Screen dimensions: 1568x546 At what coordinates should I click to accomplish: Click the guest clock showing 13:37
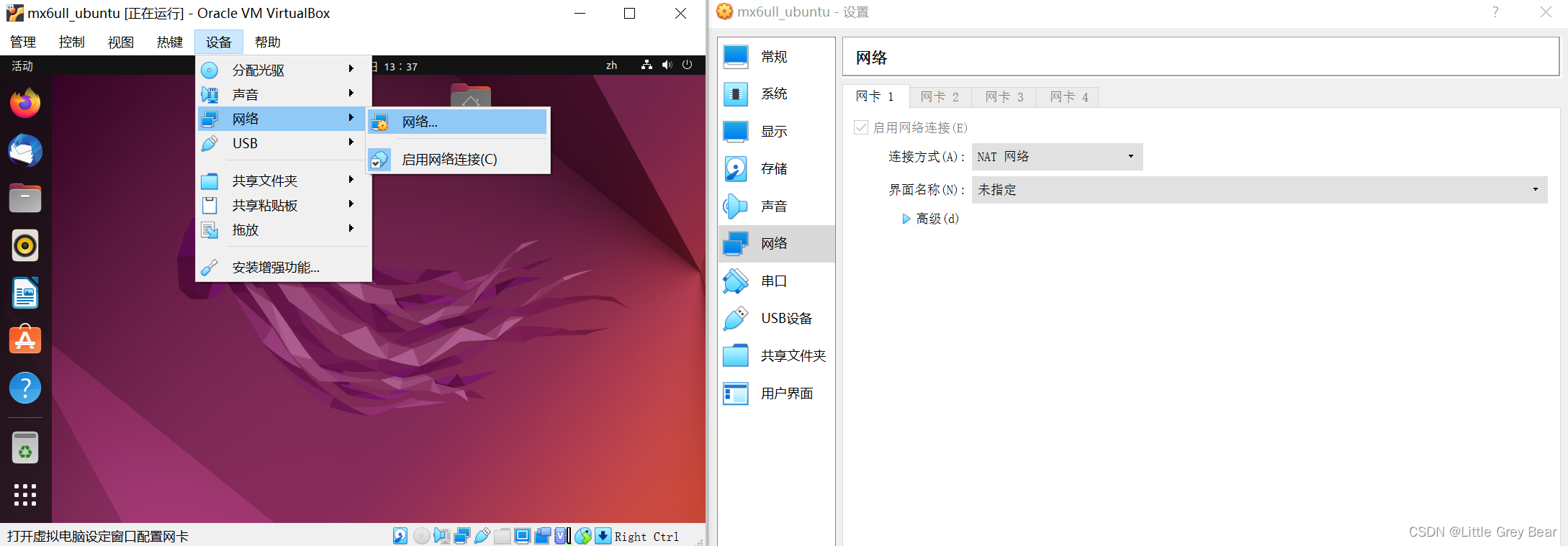click(x=400, y=67)
